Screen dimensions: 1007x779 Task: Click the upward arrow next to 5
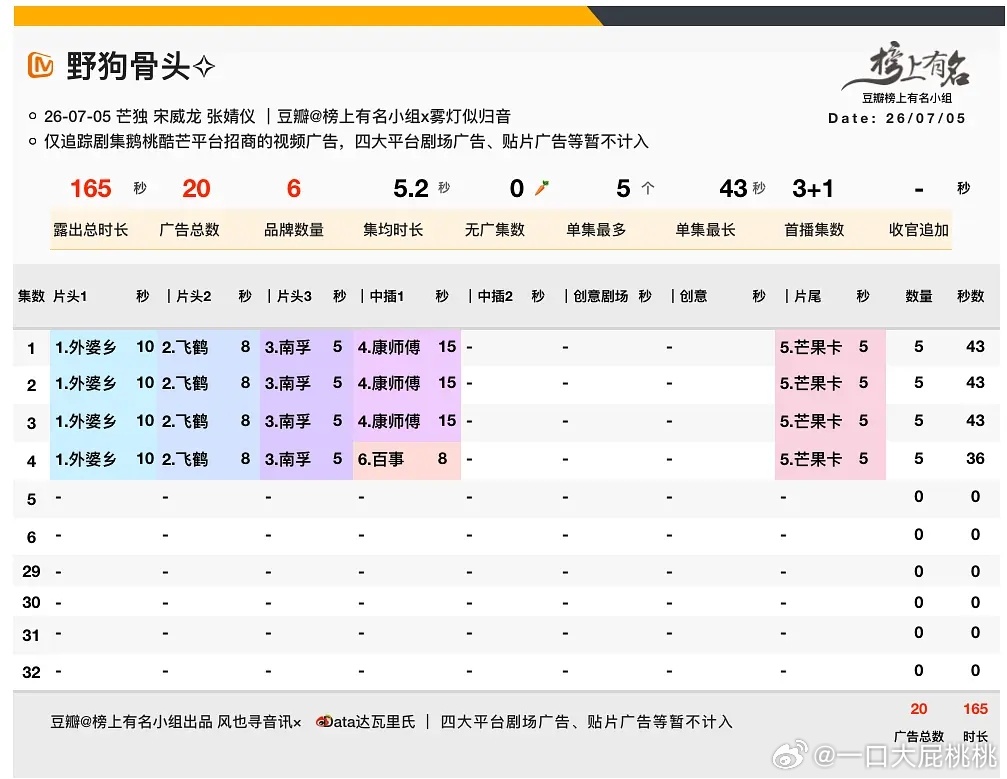click(x=648, y=188)
